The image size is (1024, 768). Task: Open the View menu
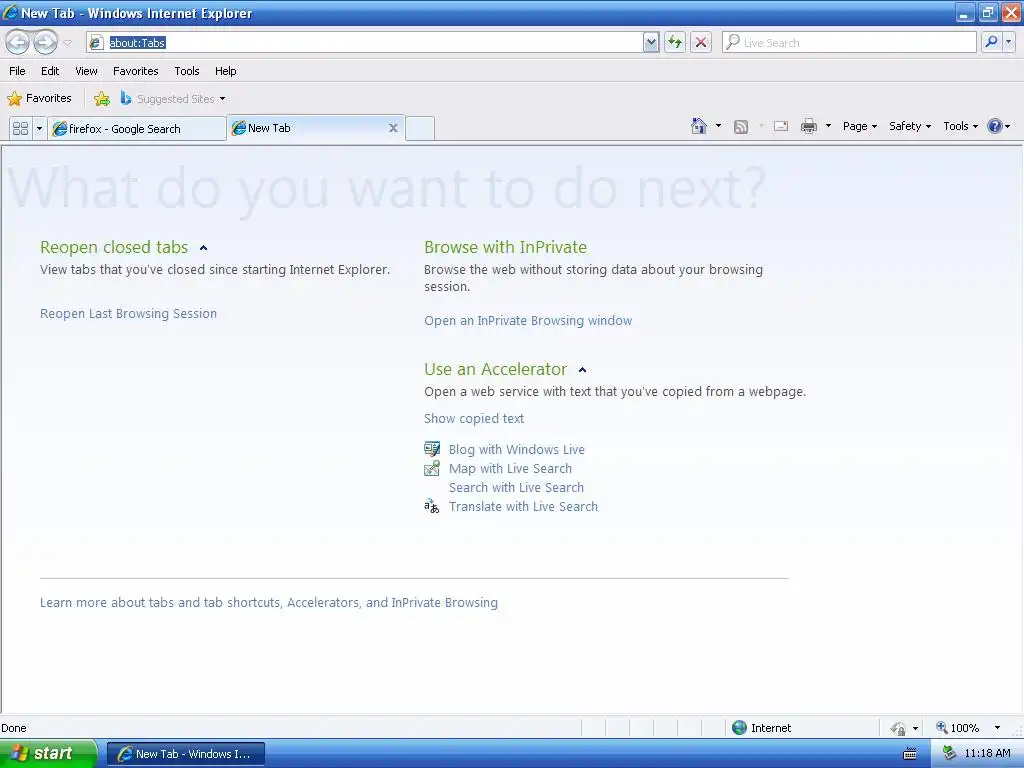[x=86, y=71]
